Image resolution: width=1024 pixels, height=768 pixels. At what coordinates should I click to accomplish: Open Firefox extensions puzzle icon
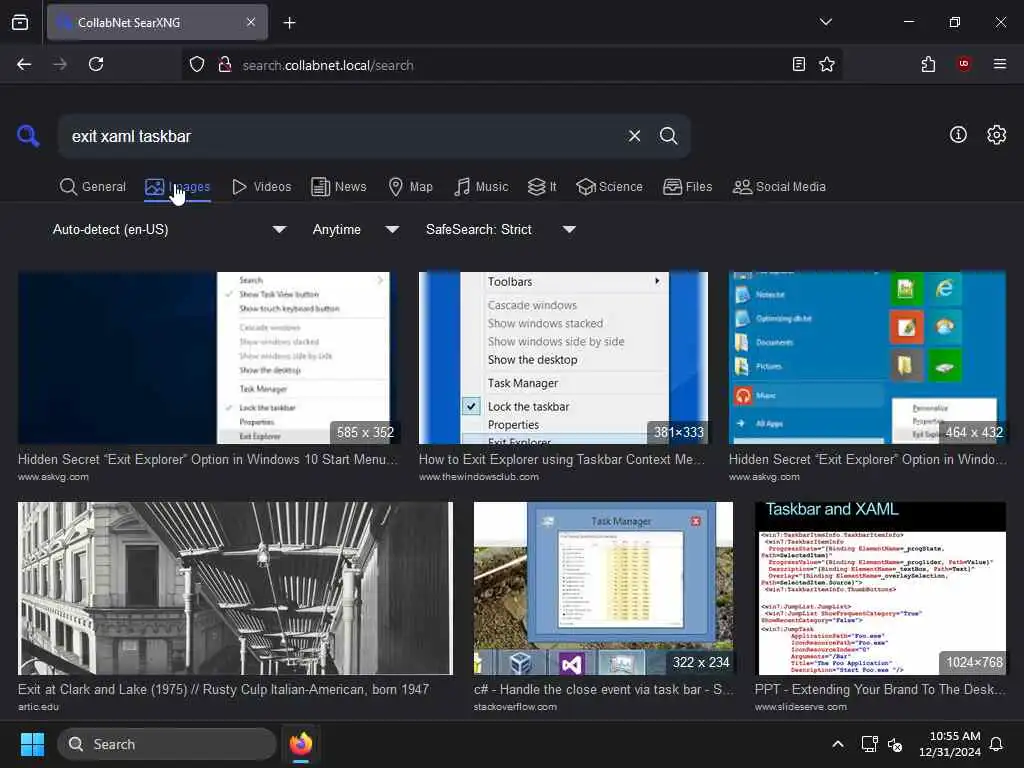point(928,64)
